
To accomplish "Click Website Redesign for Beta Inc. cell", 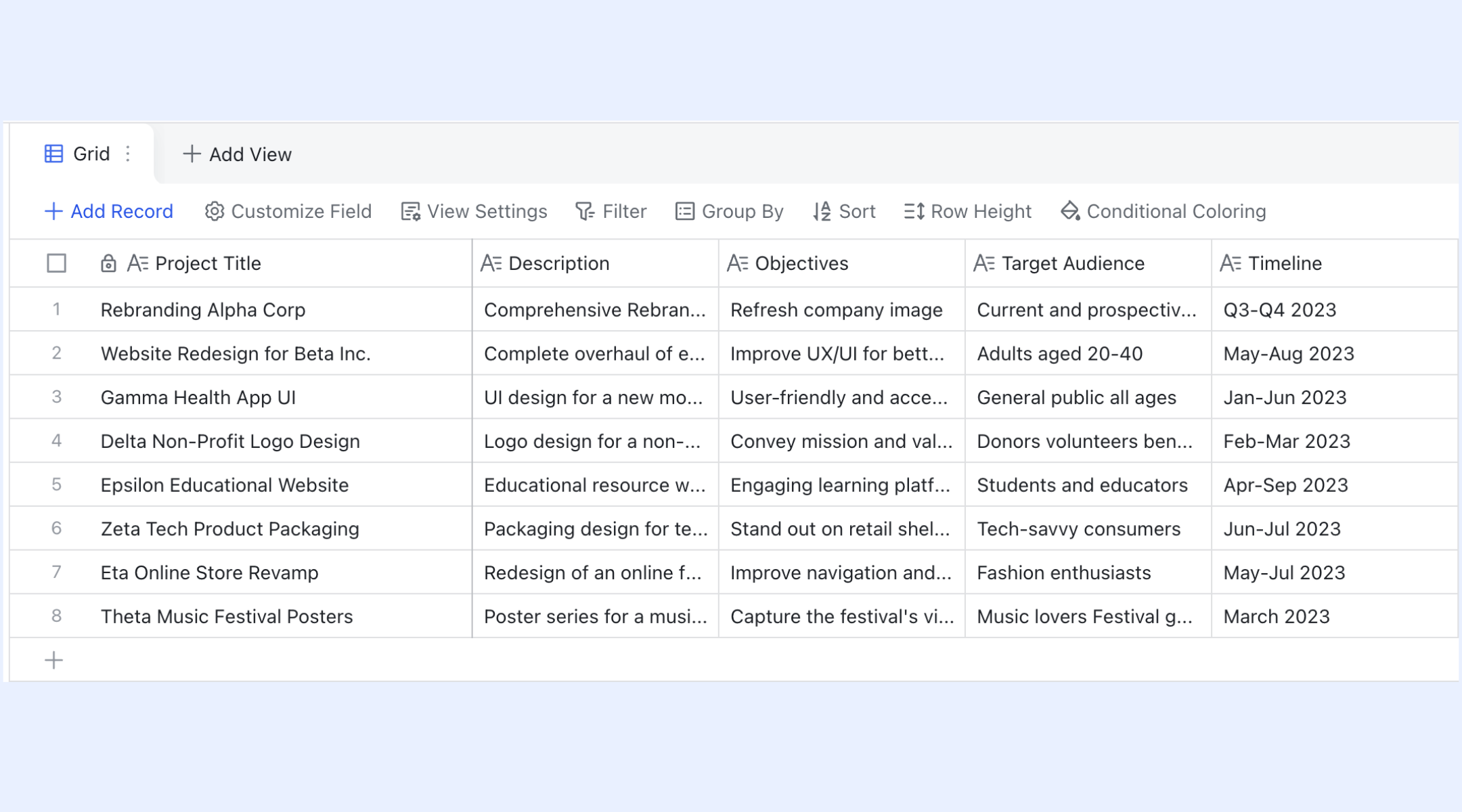I will point(281,353).
